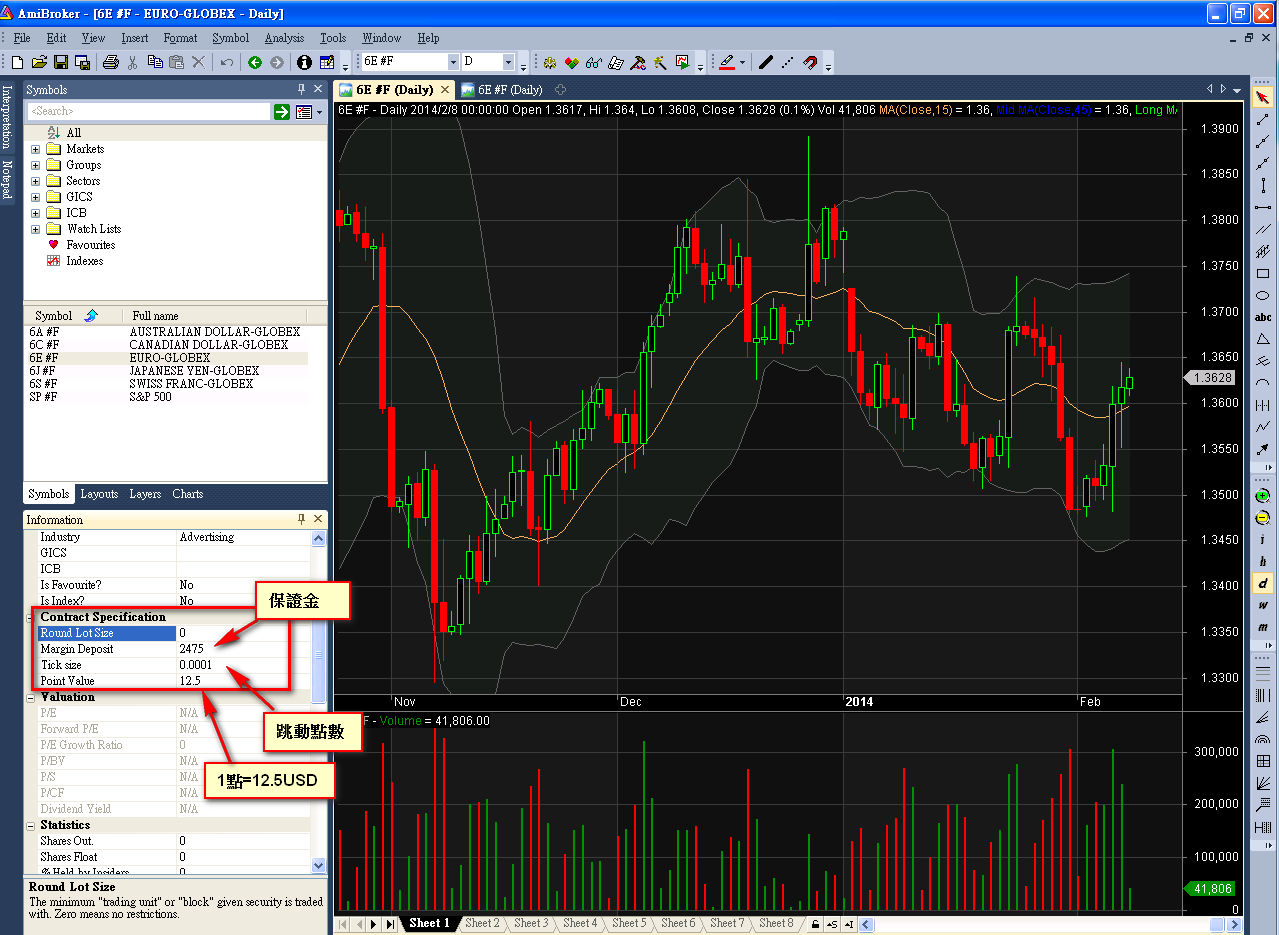Close the Symbols panel

click(x=319, y=89)
